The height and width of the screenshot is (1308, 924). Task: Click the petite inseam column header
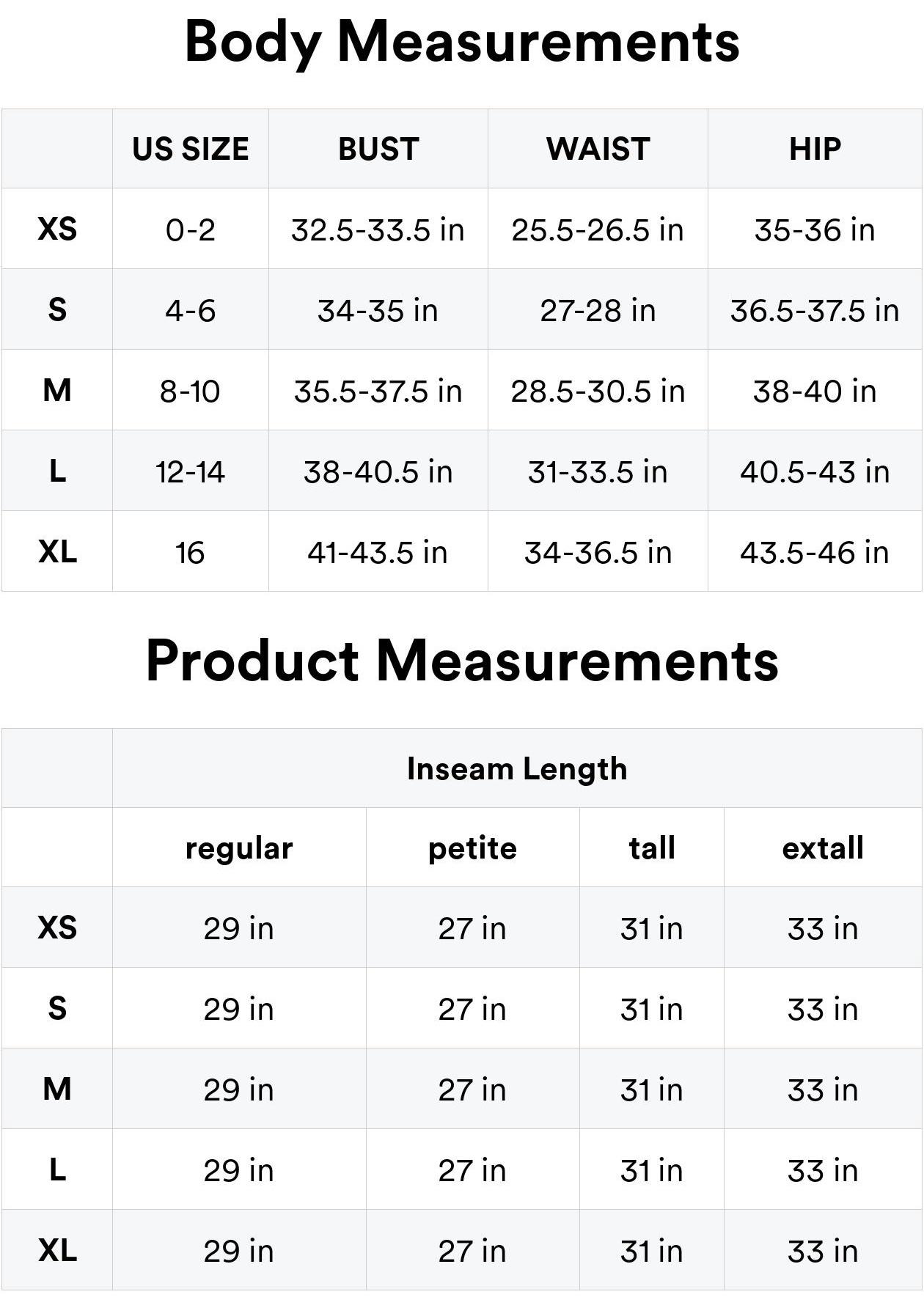point(472,848)
